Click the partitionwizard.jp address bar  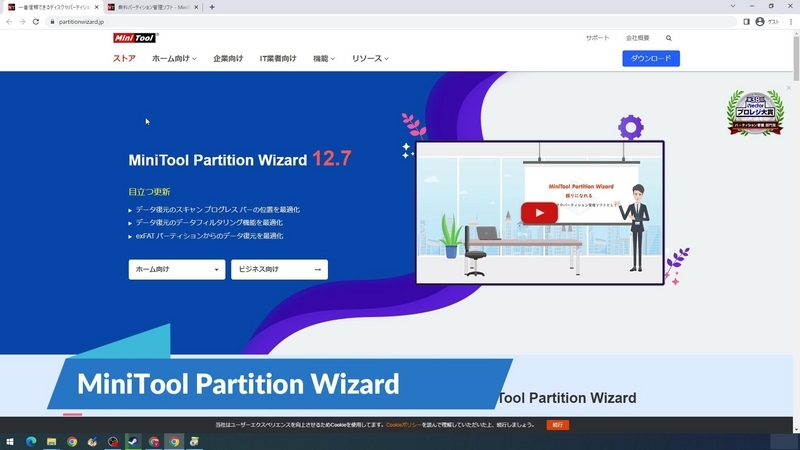tap(390, 22)
